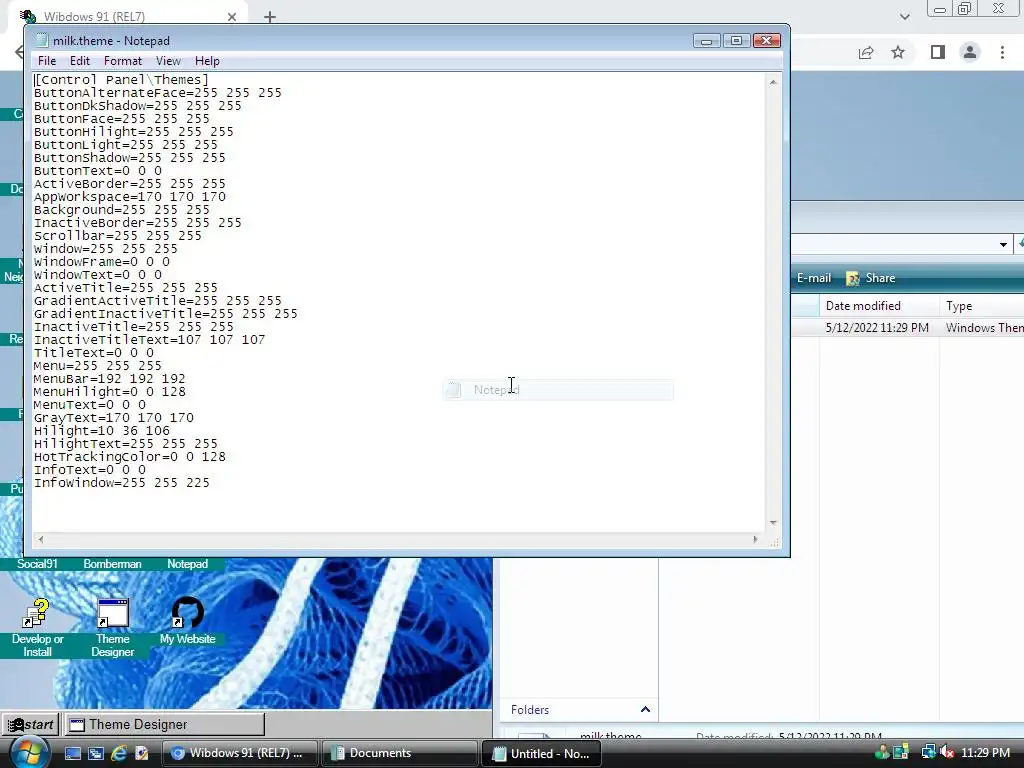Click the MenuBar=192 192 192 line
The image size is (1024, 768).
click(x=109, y=379)
